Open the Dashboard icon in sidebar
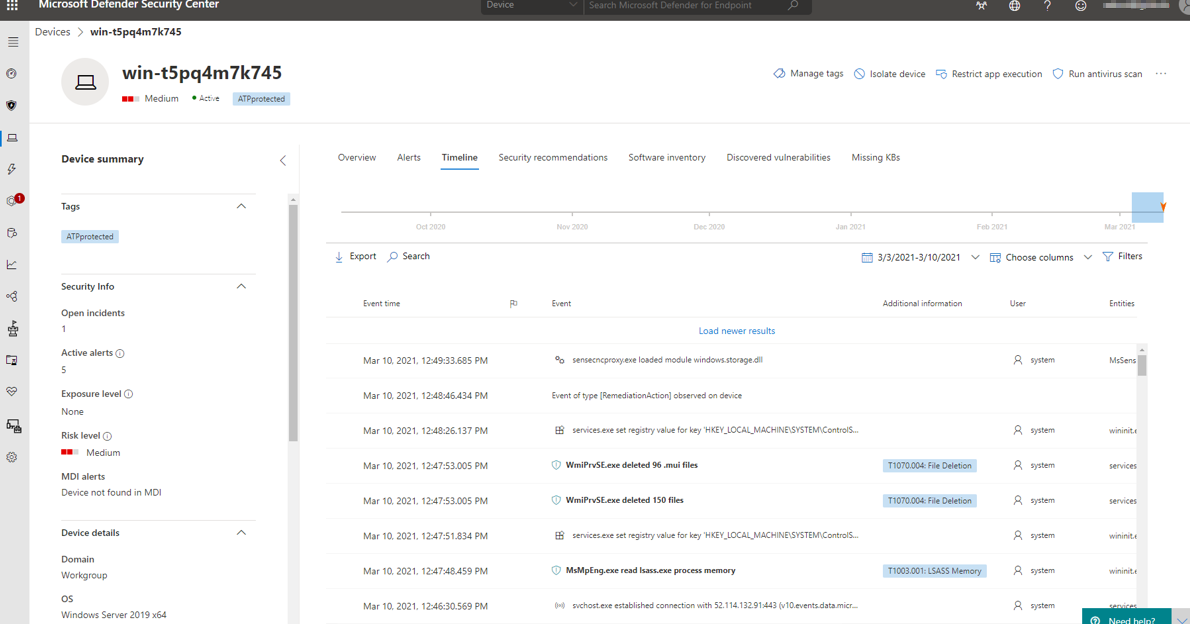 11,74
